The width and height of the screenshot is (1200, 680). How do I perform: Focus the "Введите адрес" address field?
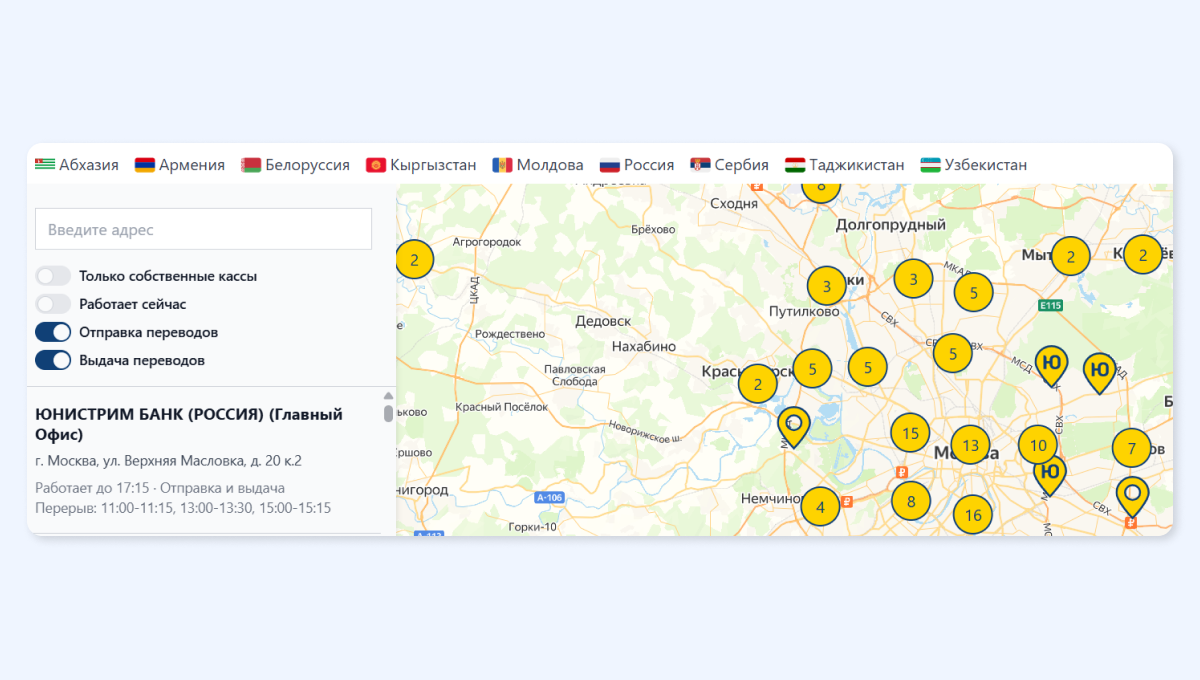[203, 229]
